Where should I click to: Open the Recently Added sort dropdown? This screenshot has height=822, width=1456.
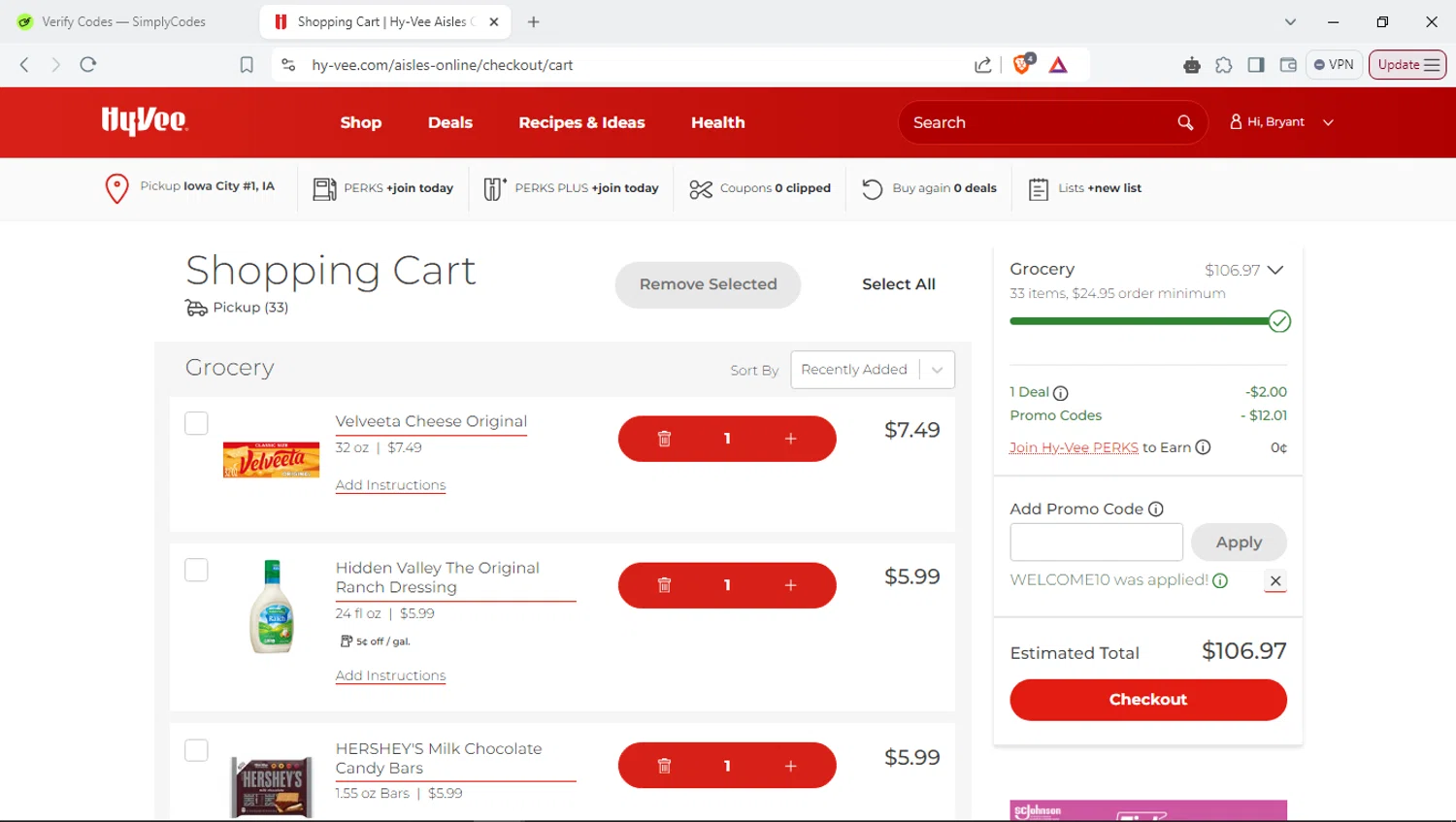coord(873,370)
